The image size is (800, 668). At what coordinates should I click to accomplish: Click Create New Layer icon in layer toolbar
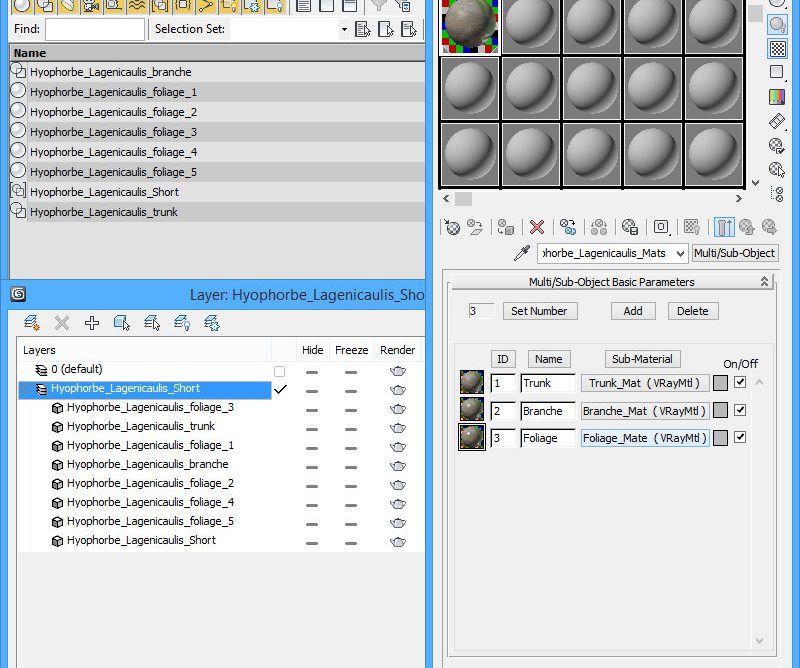[x=32, y=322]
